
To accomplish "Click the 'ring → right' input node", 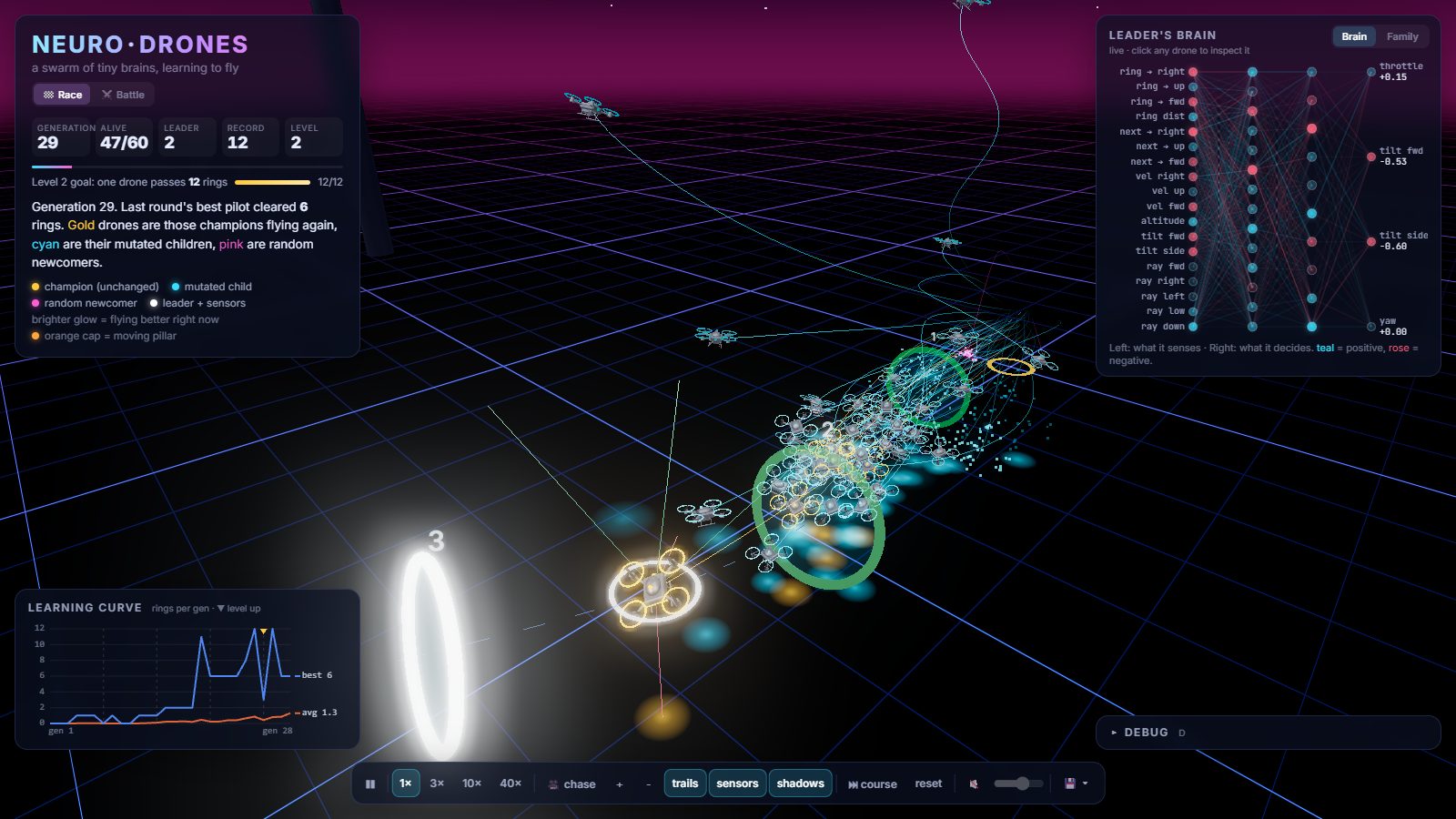I will point(1193,72).
